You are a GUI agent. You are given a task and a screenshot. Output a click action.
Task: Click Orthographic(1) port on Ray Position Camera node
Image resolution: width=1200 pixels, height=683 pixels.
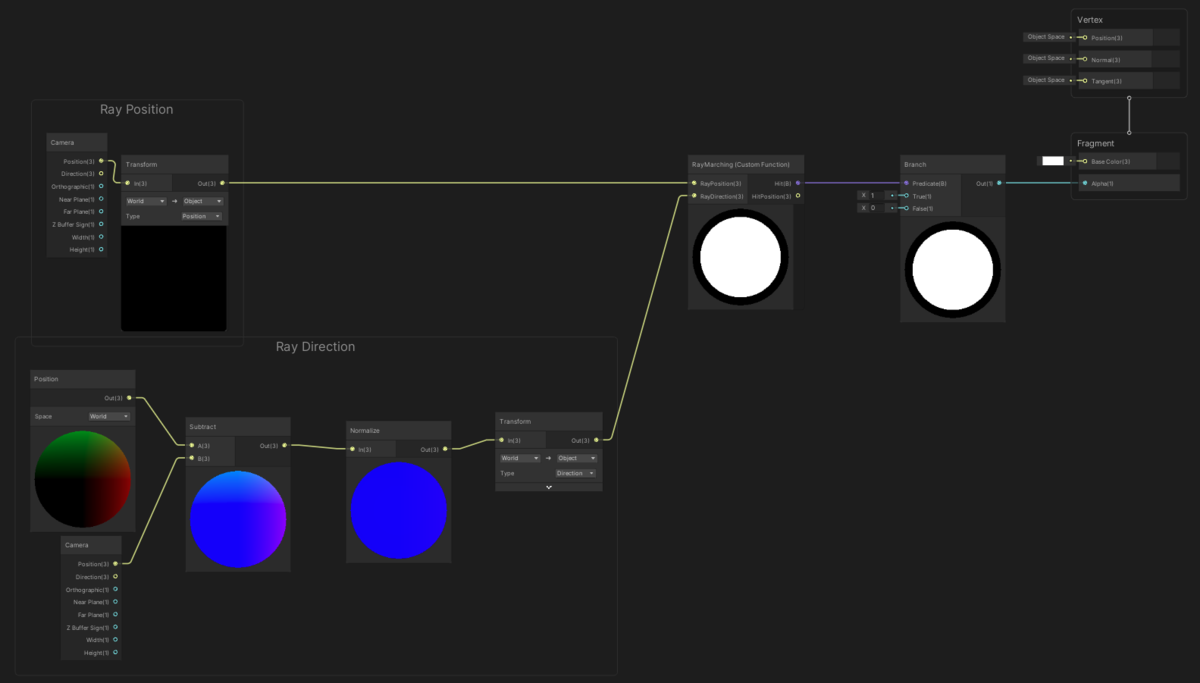pos(101,186)
